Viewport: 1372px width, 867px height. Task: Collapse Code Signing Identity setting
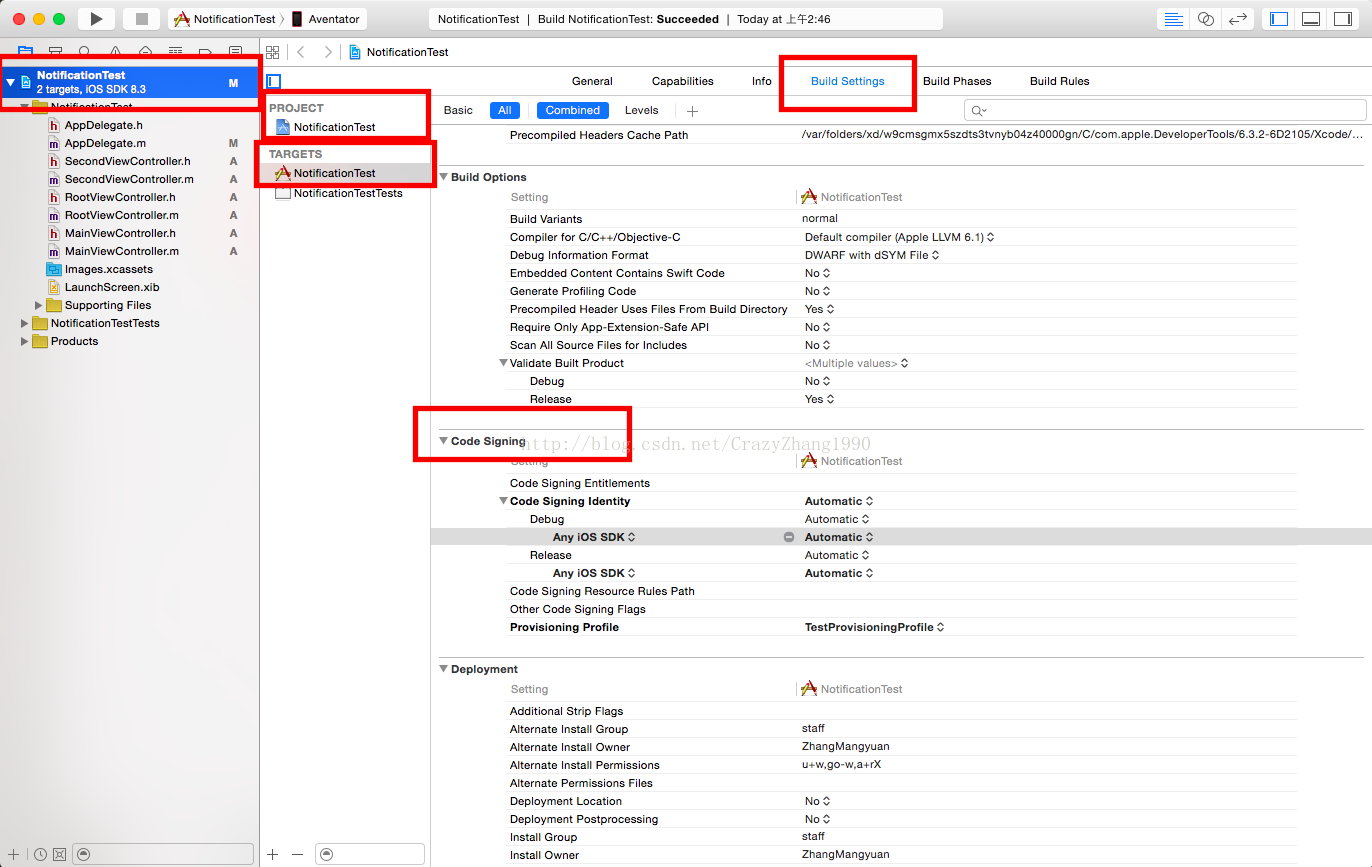[503, 501]
